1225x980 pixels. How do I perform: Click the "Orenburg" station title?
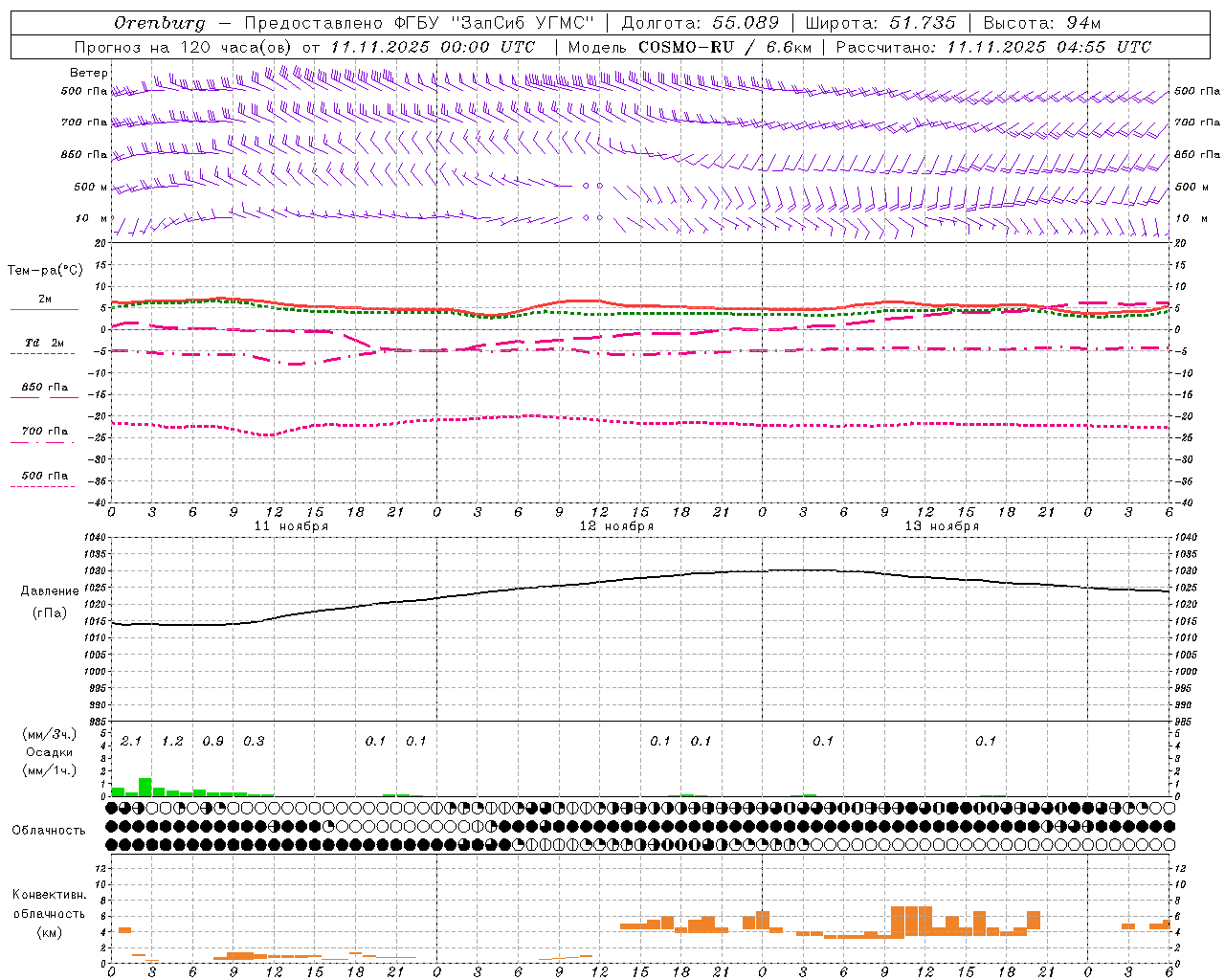pos(159,23)
